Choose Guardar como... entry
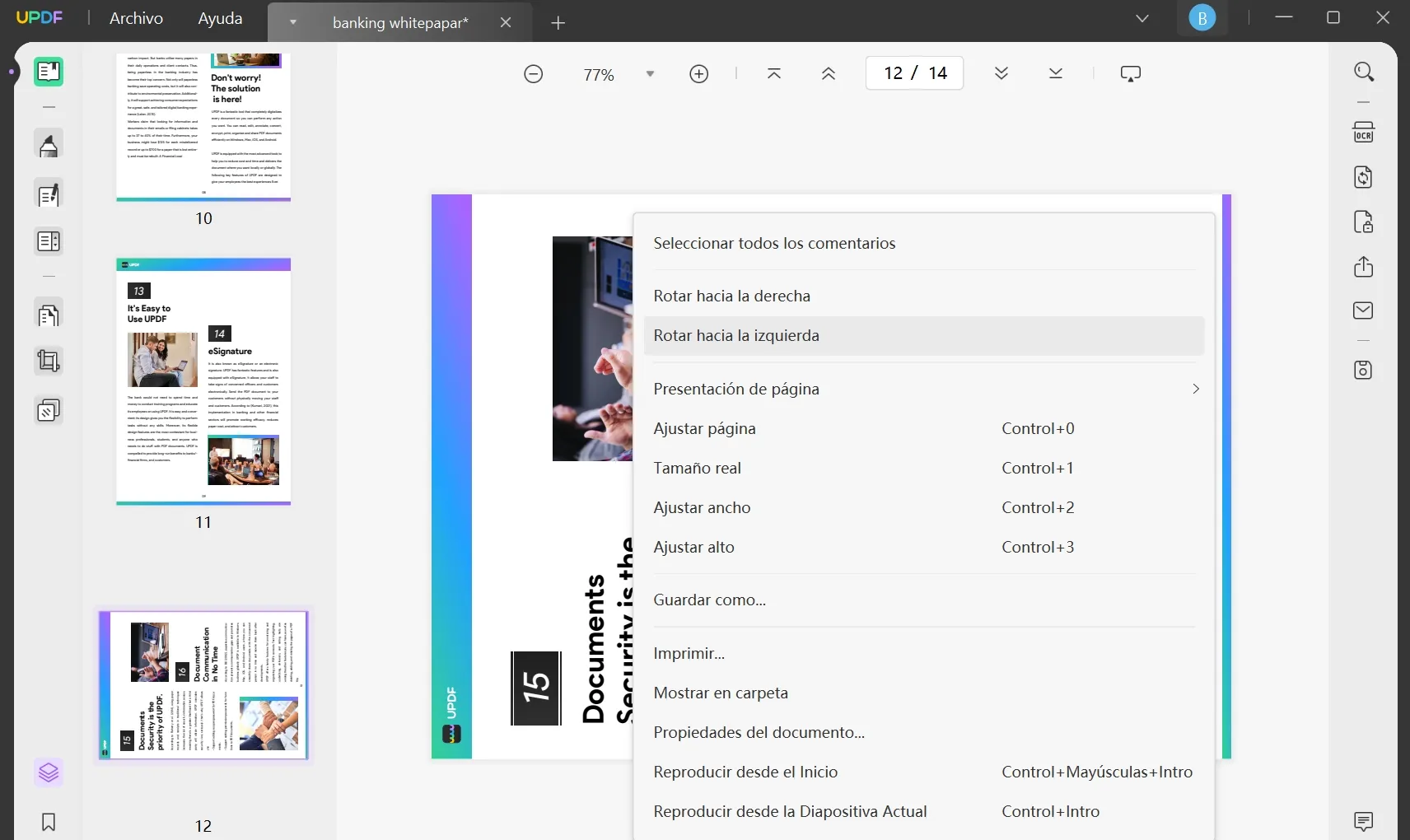 point(924,600)
